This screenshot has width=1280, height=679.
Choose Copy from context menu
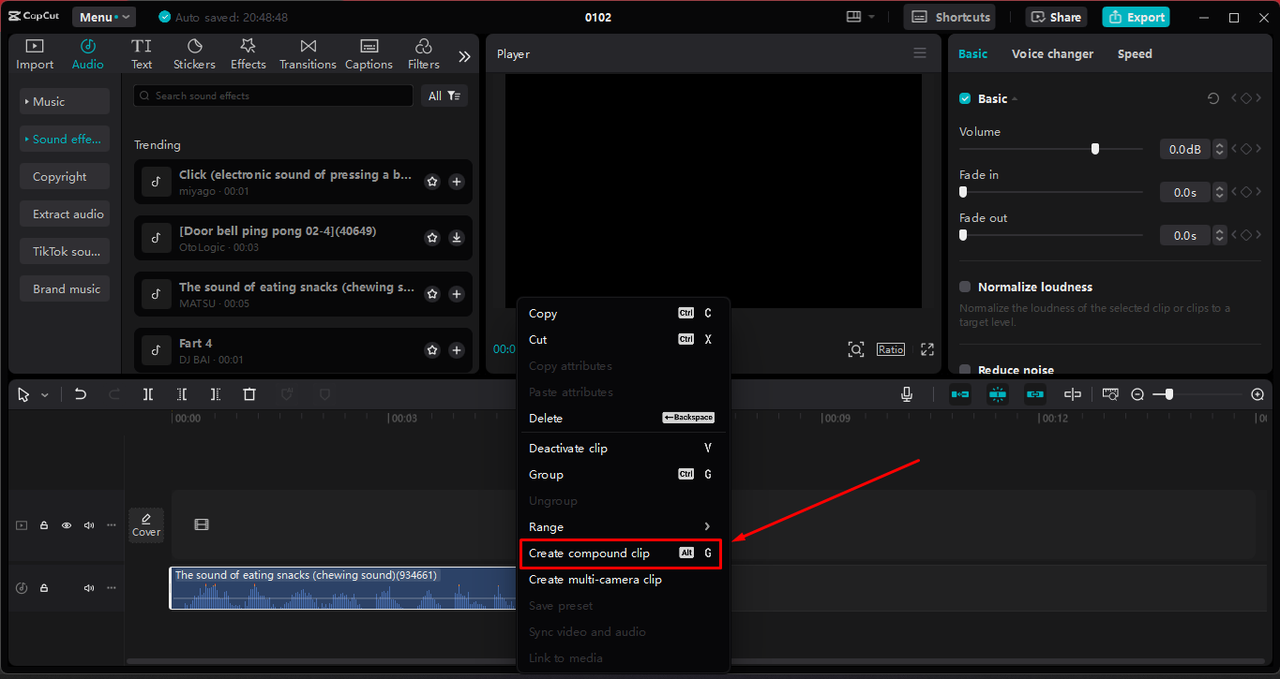pos(623,313)
